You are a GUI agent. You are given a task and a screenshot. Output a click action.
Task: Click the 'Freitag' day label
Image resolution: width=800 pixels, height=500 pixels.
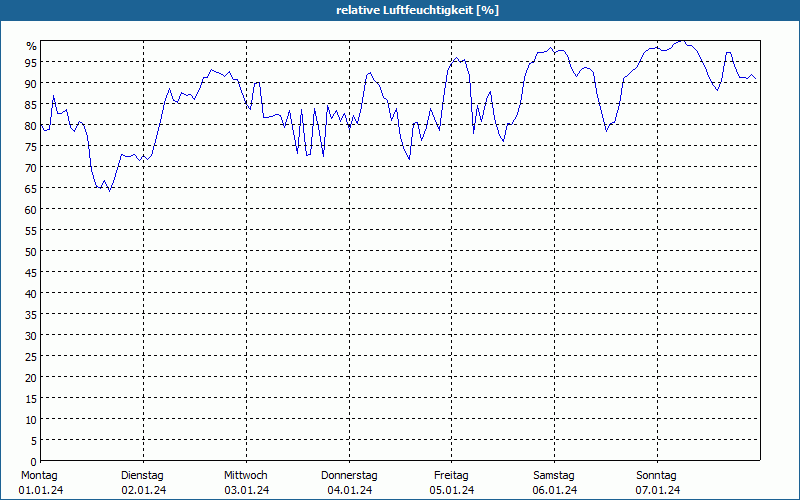(451, 475)
